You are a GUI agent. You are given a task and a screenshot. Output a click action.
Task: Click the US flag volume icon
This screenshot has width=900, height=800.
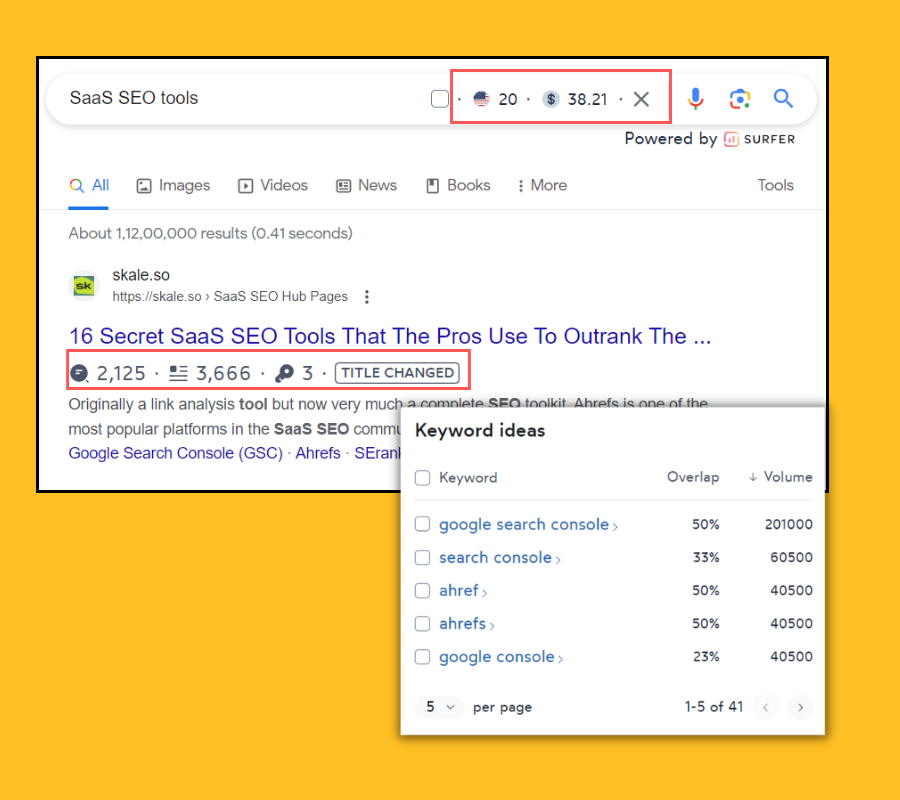pos(481,99)
